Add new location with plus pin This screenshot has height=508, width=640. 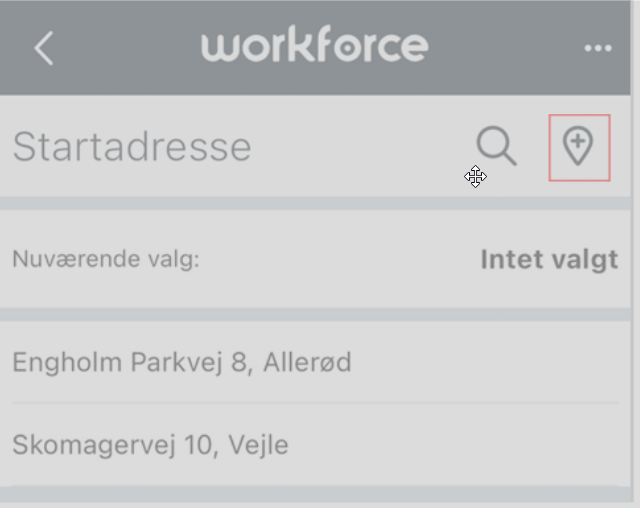[579, 147]
